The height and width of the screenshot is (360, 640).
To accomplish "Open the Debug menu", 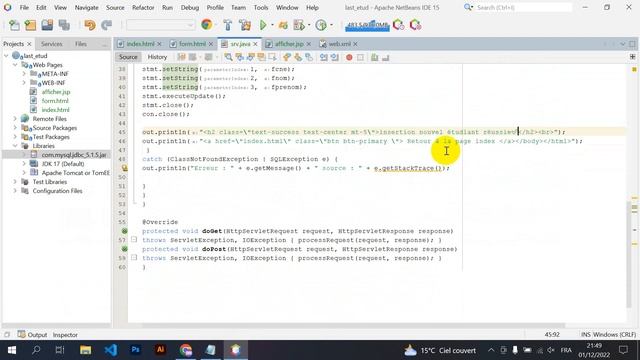I will point(189,7).
